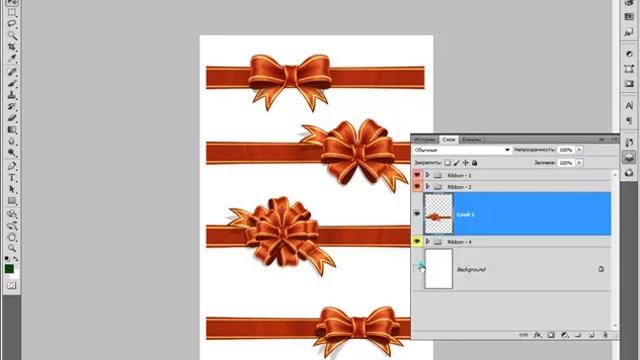Open the Layers panel flyout menu
The height and width of the screenshot is (360, 640).
click(x=613, y=139)
